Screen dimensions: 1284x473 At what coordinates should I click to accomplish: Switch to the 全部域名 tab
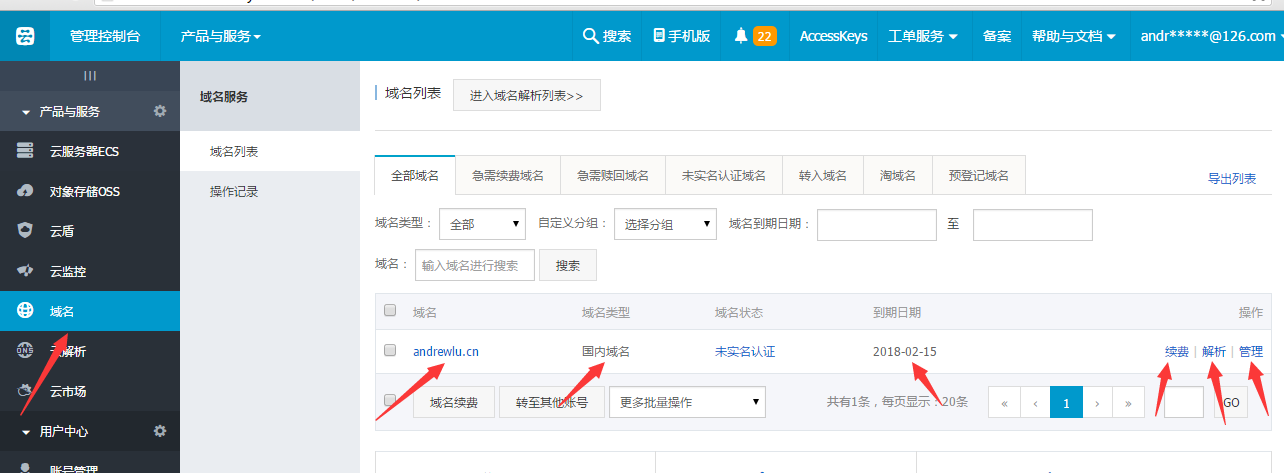pyautogui.click(x=415, y=175)
